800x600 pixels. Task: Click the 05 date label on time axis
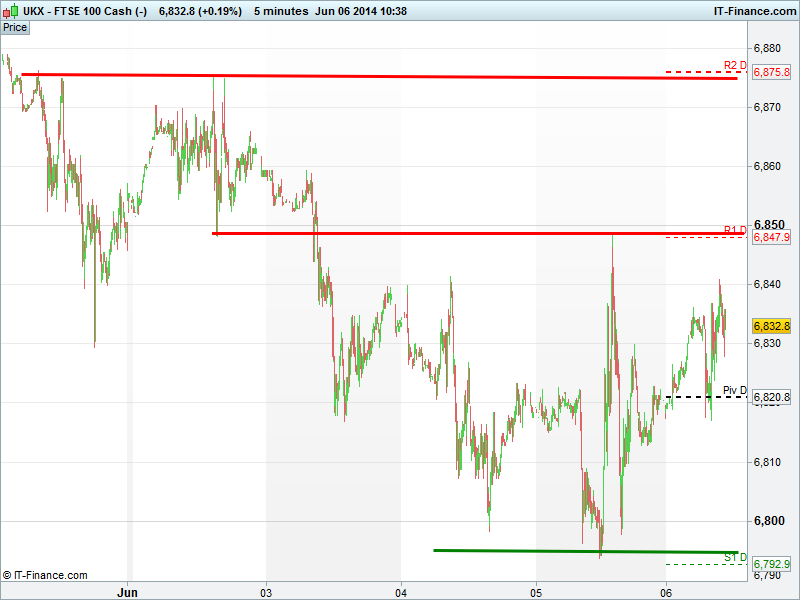tap(536, 593)
